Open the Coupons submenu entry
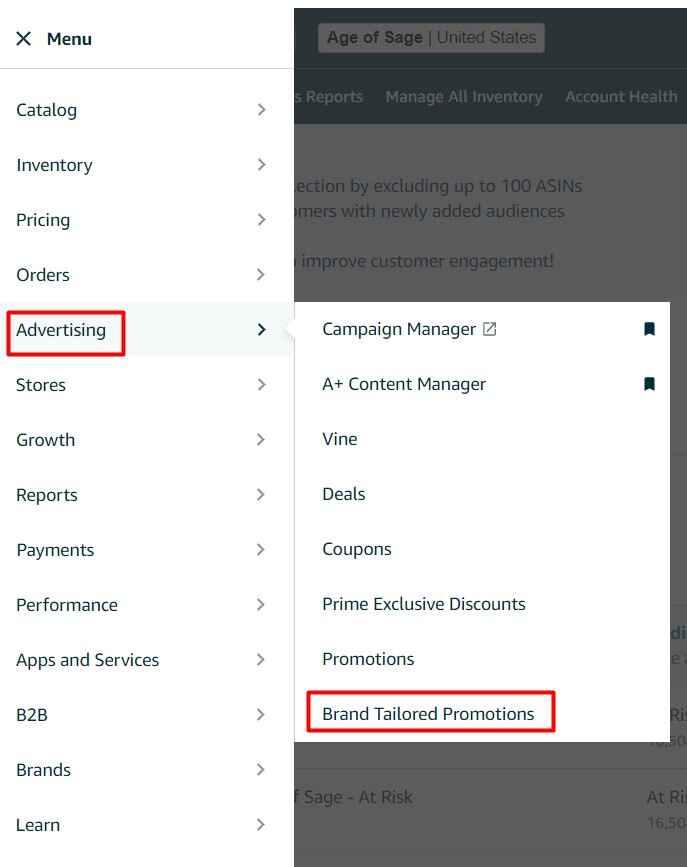Screen dimensions: 687x867 pos(357,549)
